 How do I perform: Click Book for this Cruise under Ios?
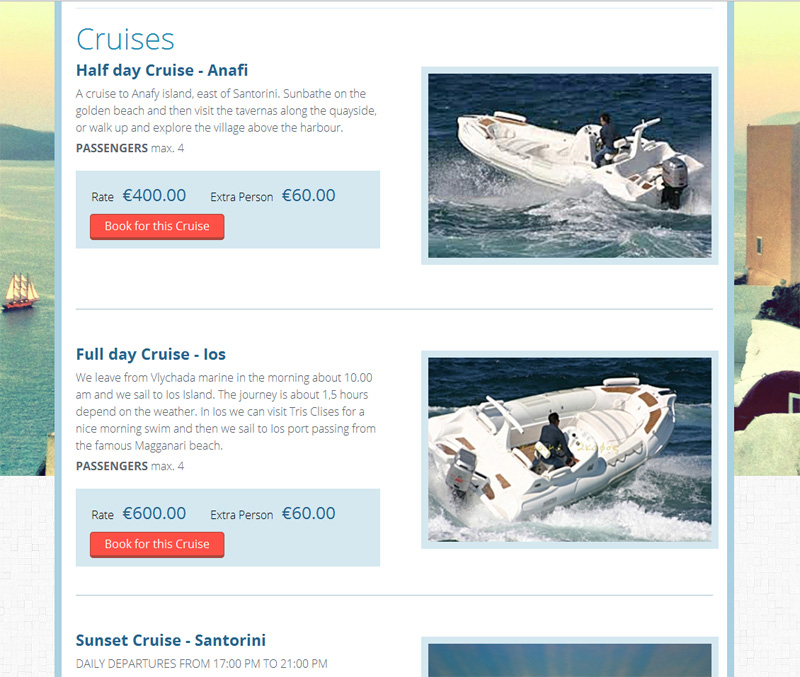click(157, 544)
